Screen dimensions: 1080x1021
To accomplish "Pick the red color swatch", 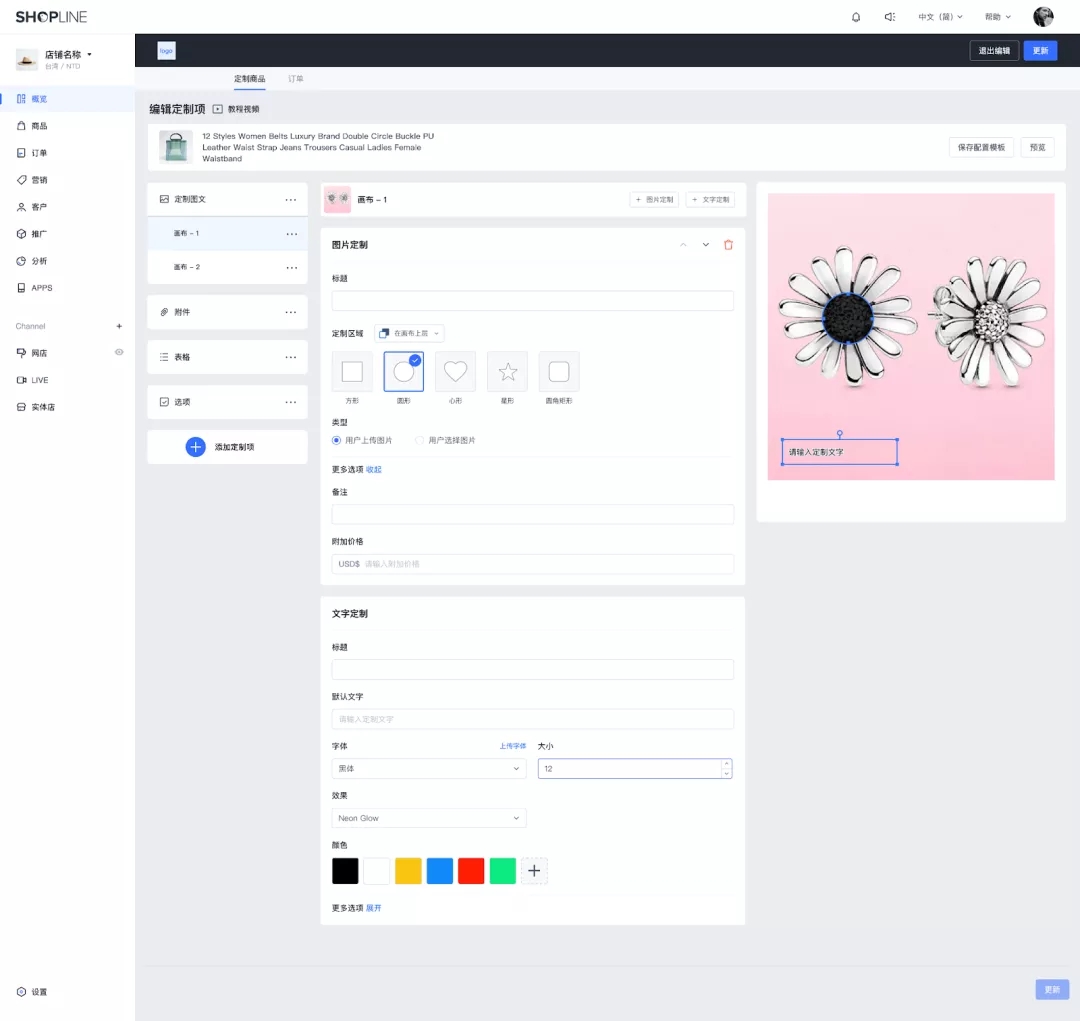I will point(471,871).
